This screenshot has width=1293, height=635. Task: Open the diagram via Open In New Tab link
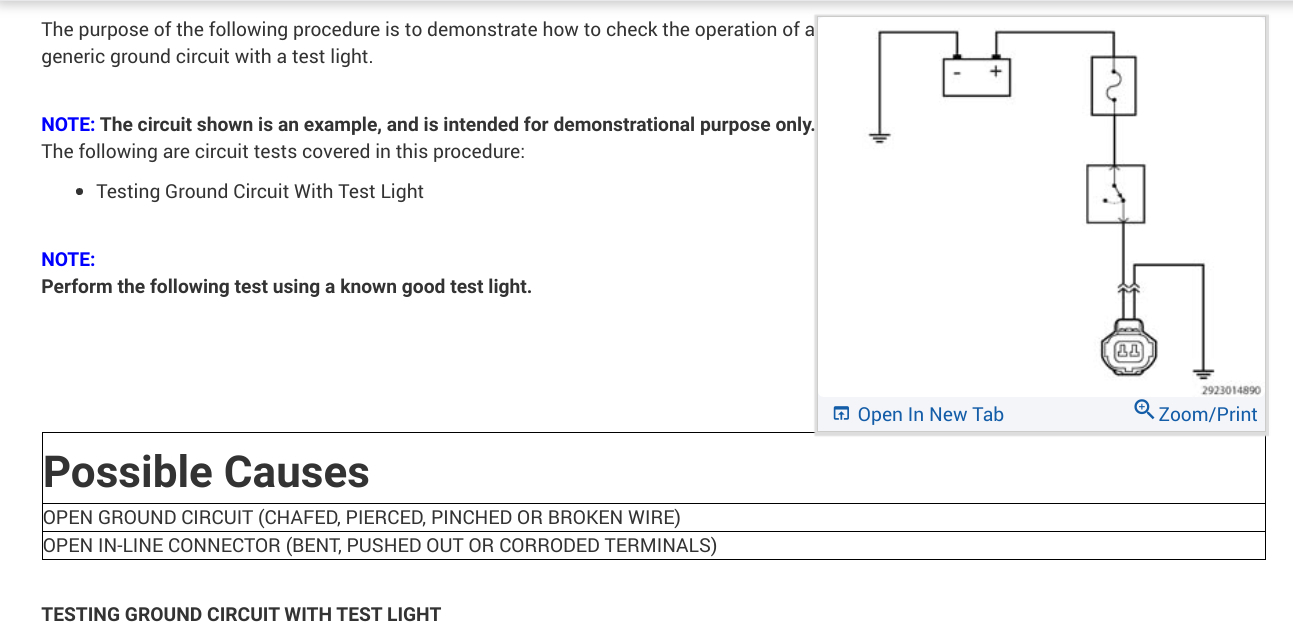(930, 414)
